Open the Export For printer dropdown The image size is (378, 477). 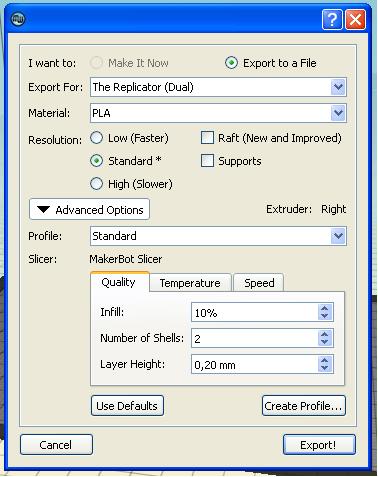click(218, 87)
